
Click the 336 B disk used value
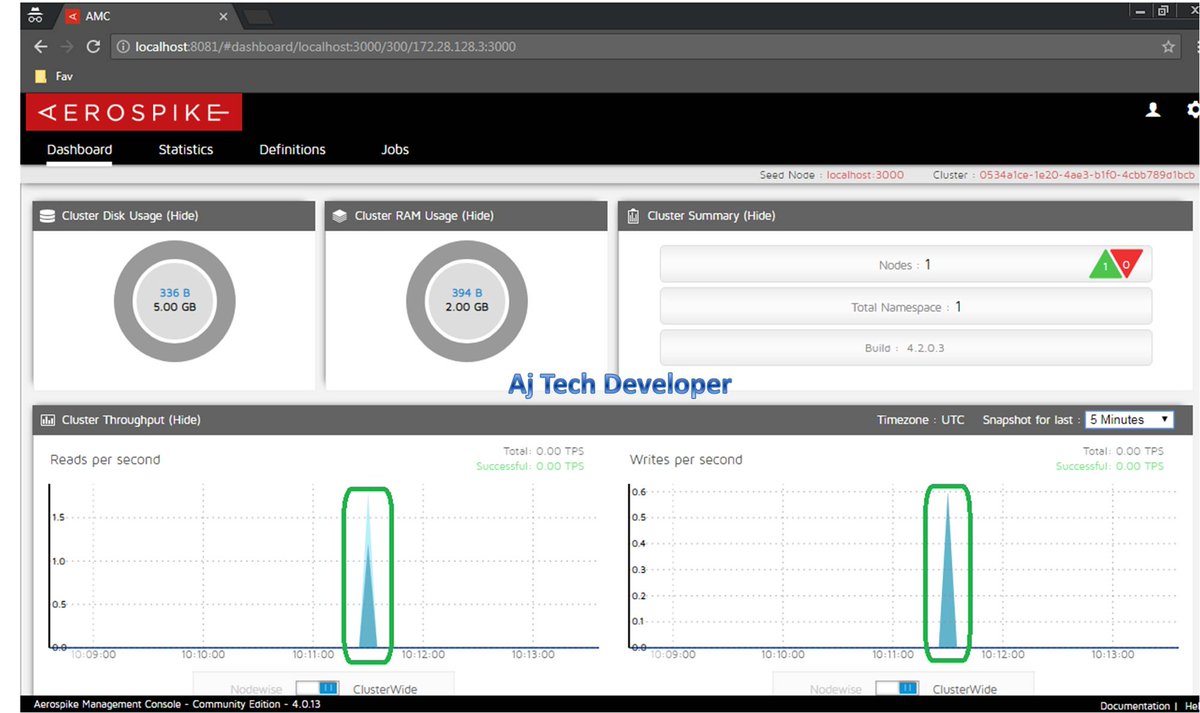coord(174,293)
